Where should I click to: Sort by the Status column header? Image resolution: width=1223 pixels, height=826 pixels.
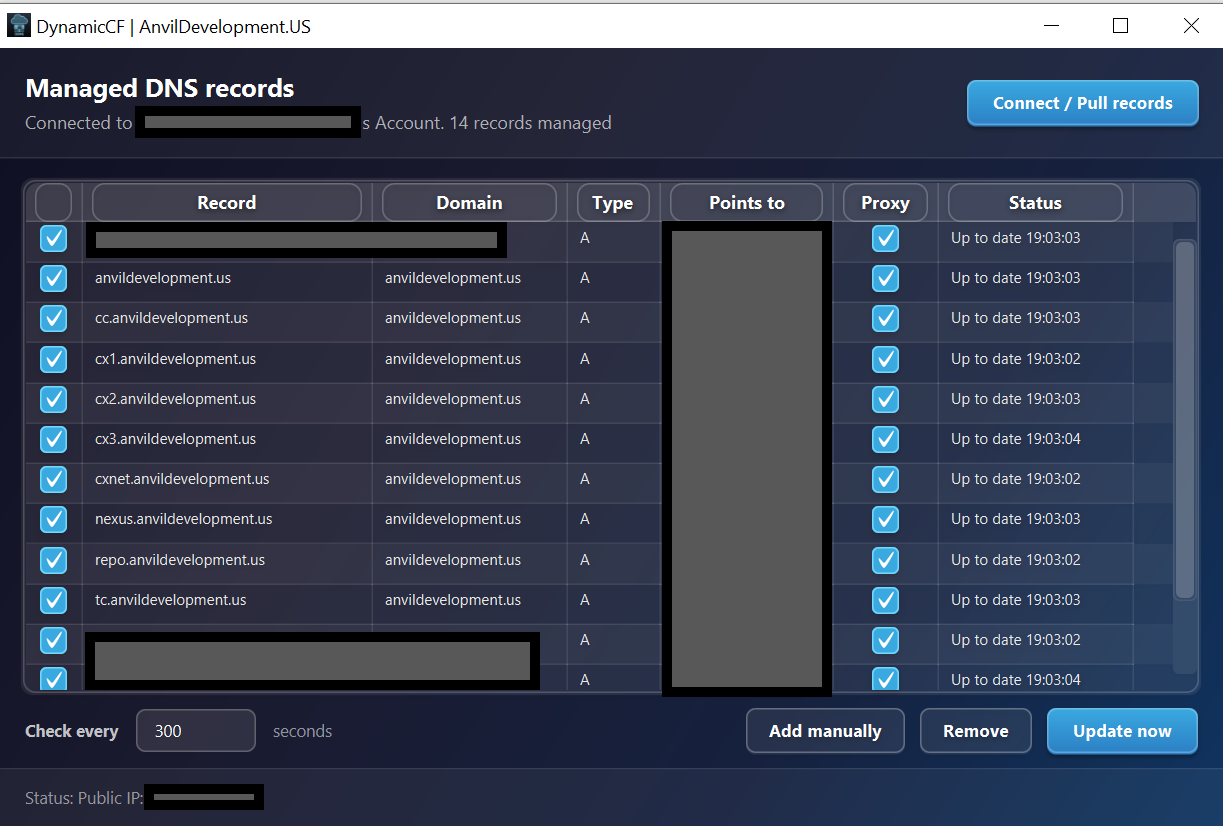point(1035,202)
